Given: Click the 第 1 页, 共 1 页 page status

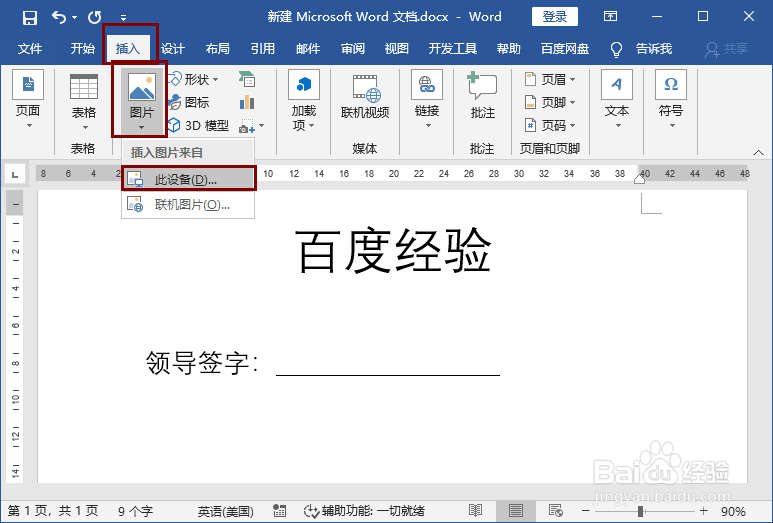Looking at the screenshot, I should (x=53, y=511).
